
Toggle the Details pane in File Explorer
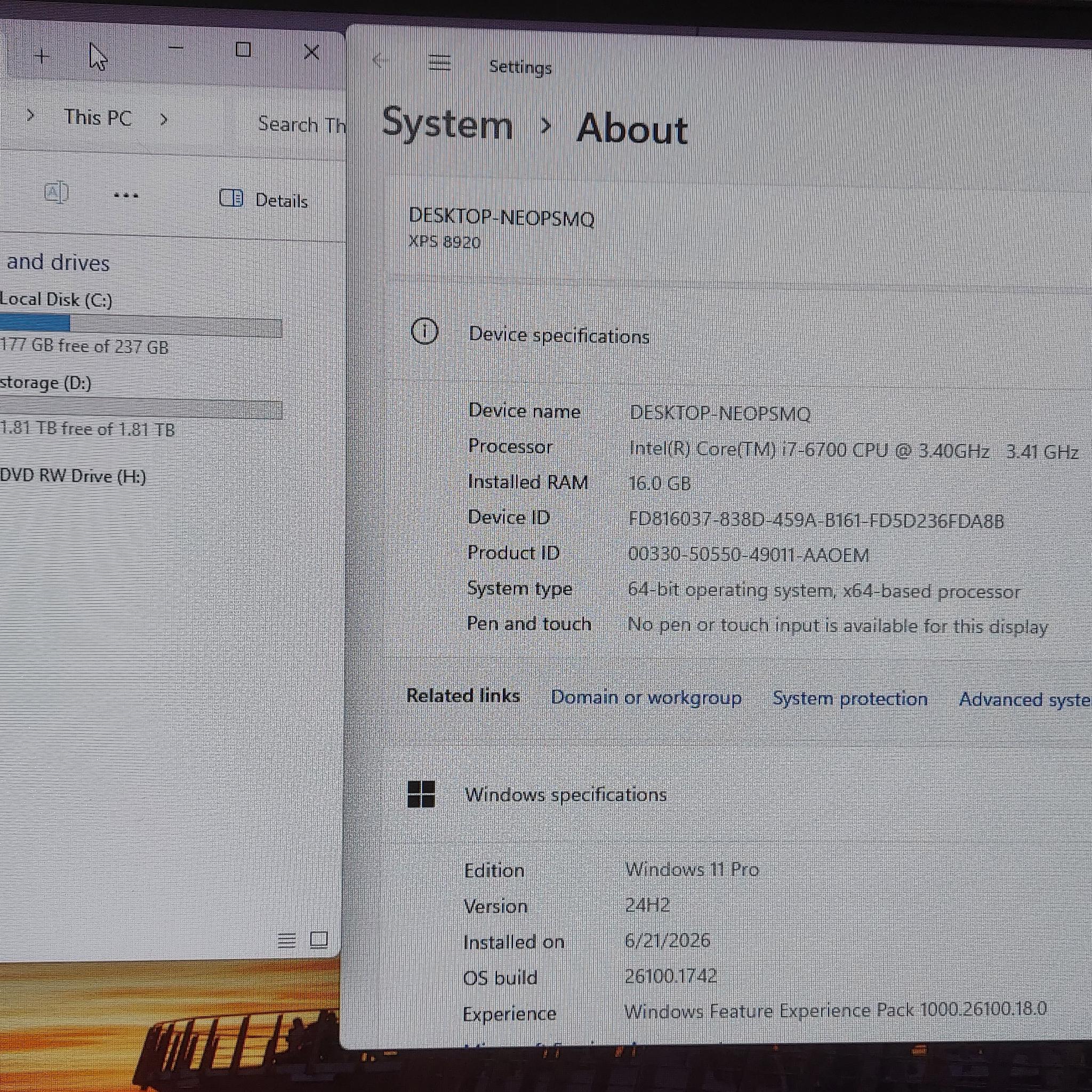[263, 199]
